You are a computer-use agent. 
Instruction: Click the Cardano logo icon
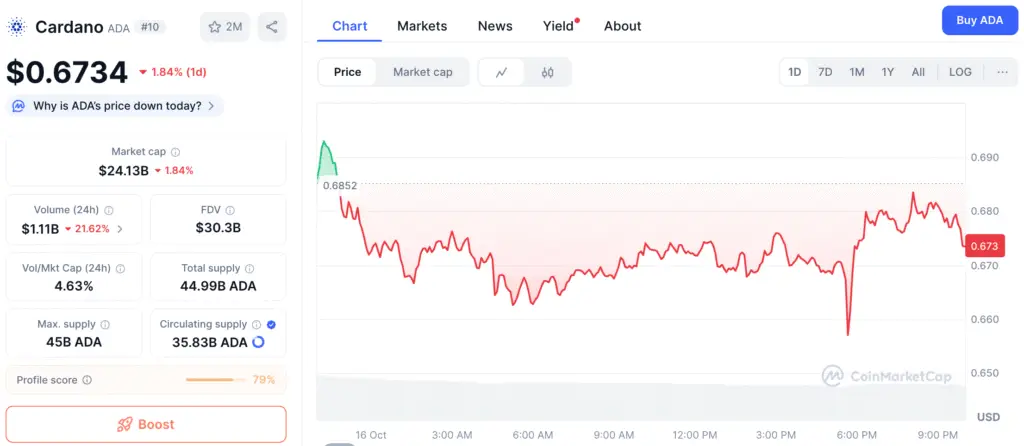click(17, 27)
